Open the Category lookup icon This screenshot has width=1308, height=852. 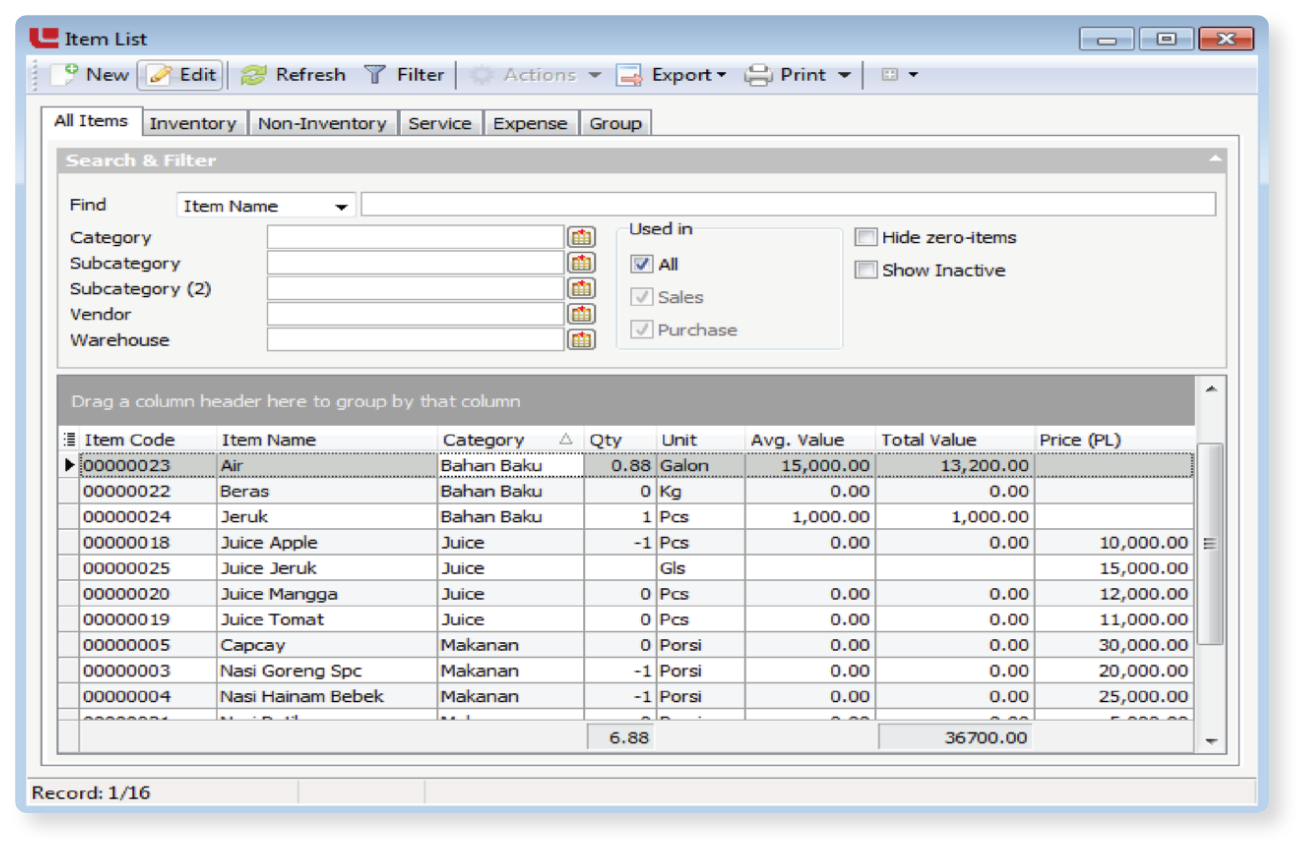581,237
